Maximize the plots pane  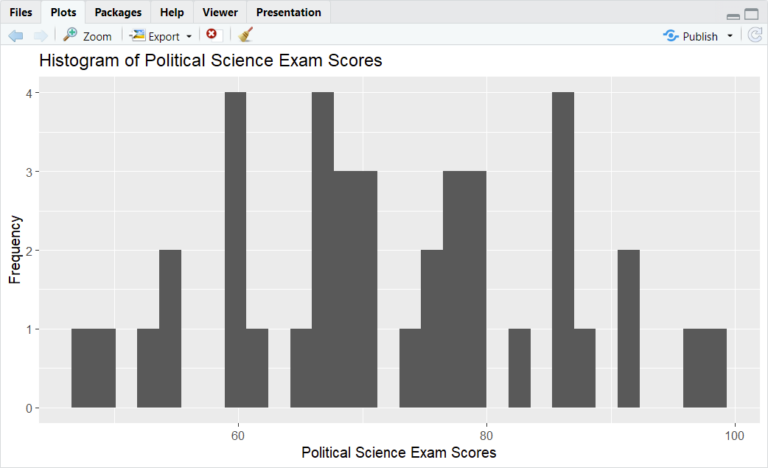coord(753,14)
